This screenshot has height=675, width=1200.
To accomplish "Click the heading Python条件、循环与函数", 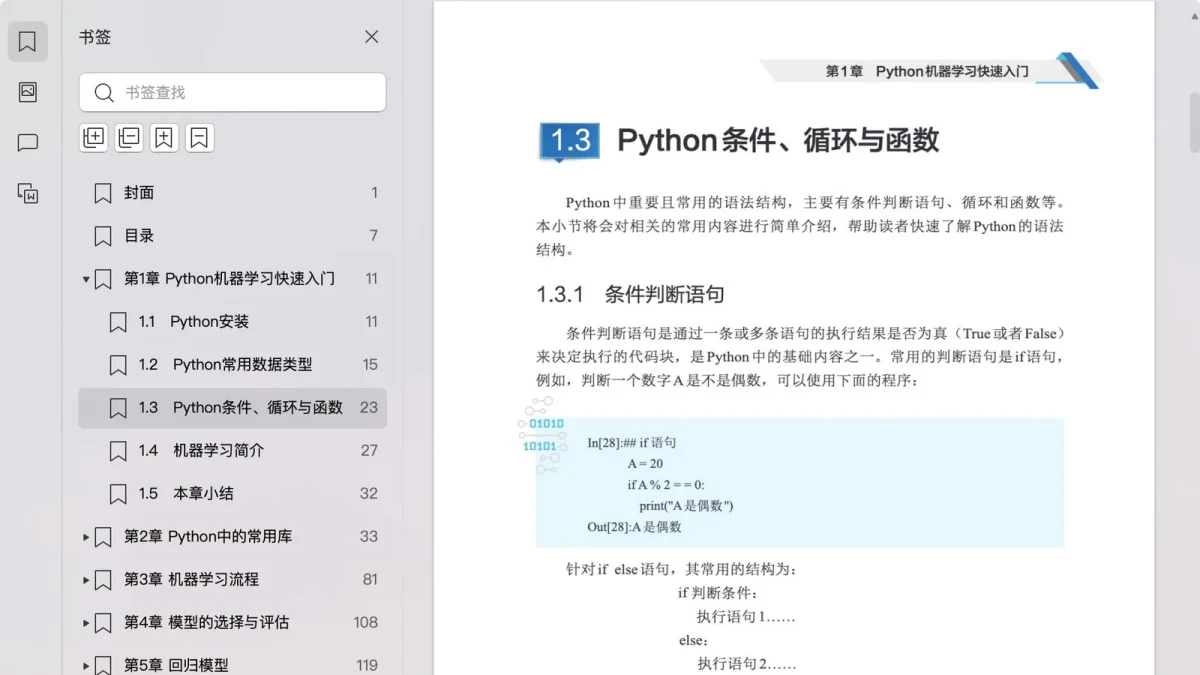I will (778, 140).
